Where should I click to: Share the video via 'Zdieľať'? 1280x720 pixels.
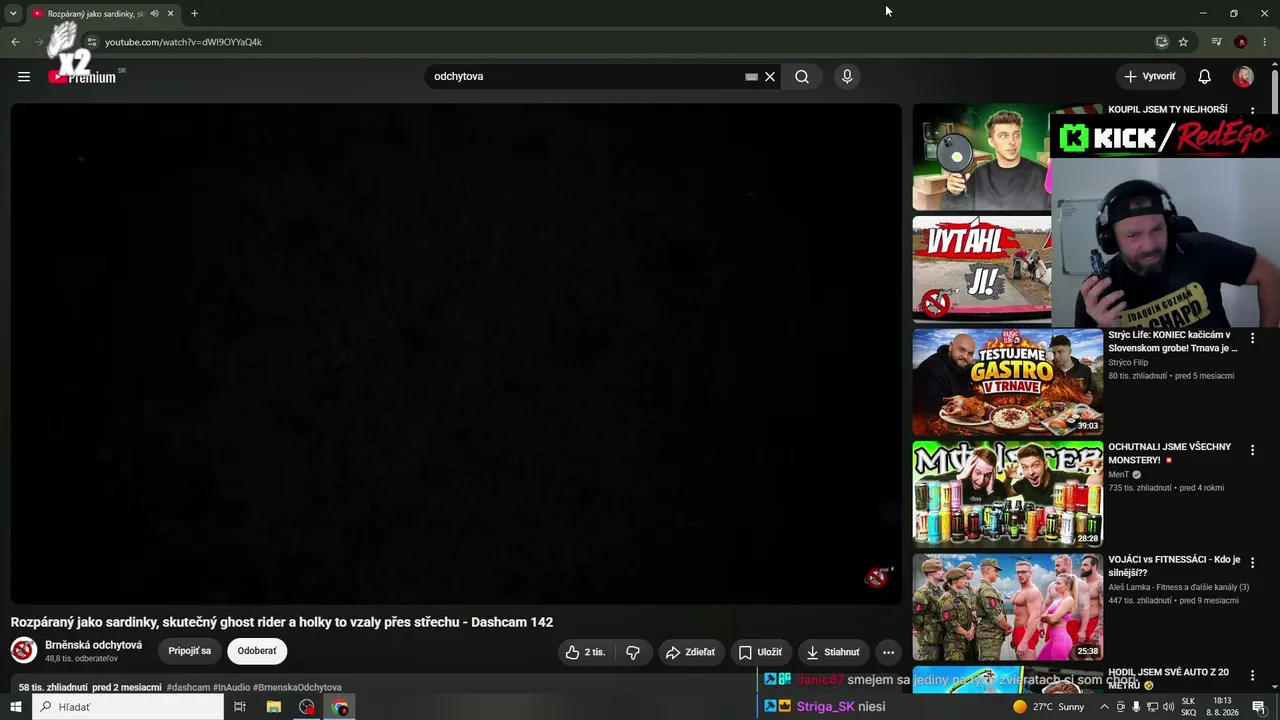[x=690, y=652]
